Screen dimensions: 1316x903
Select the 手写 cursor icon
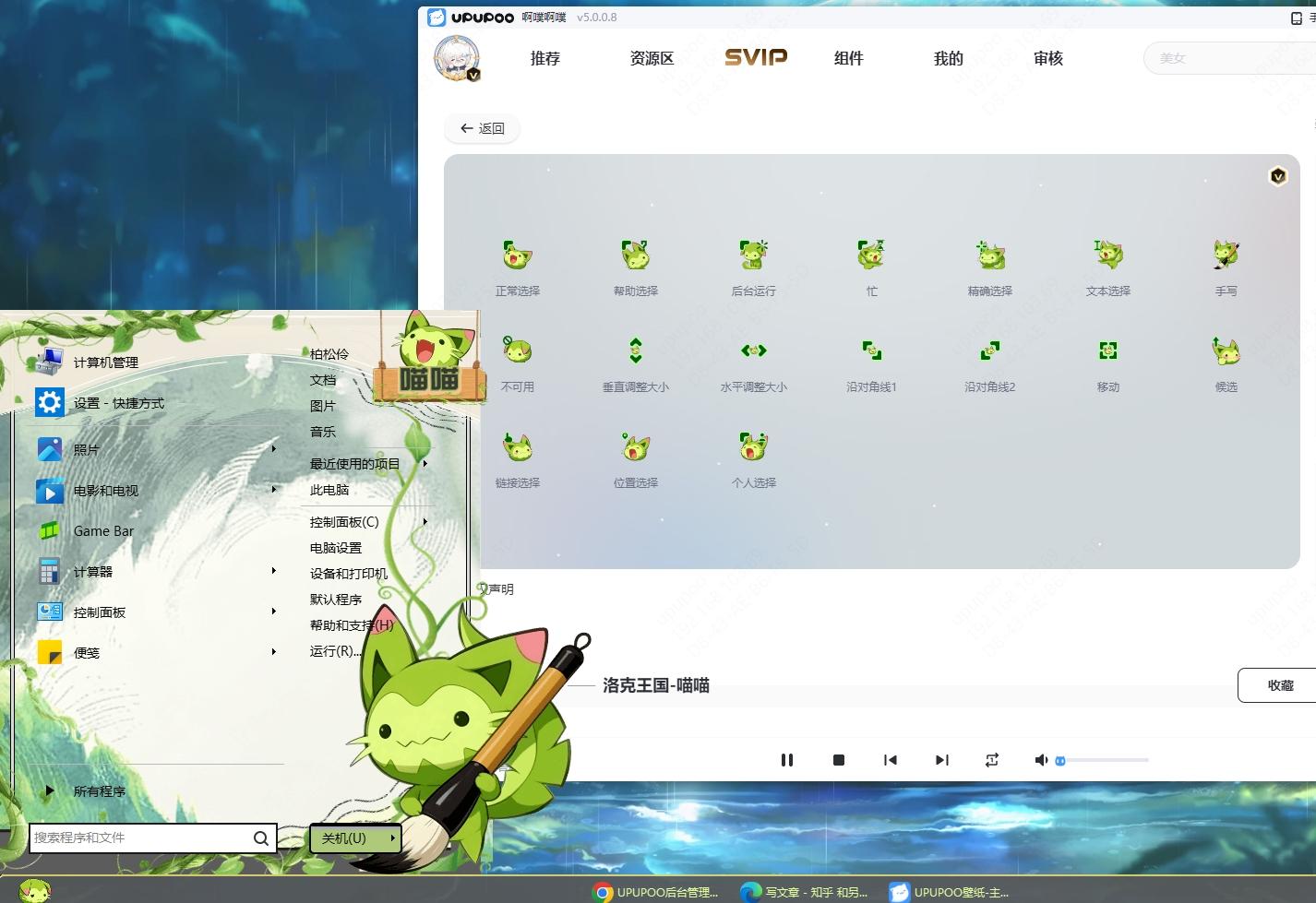pyautogui.click(x=1226, y=255)
